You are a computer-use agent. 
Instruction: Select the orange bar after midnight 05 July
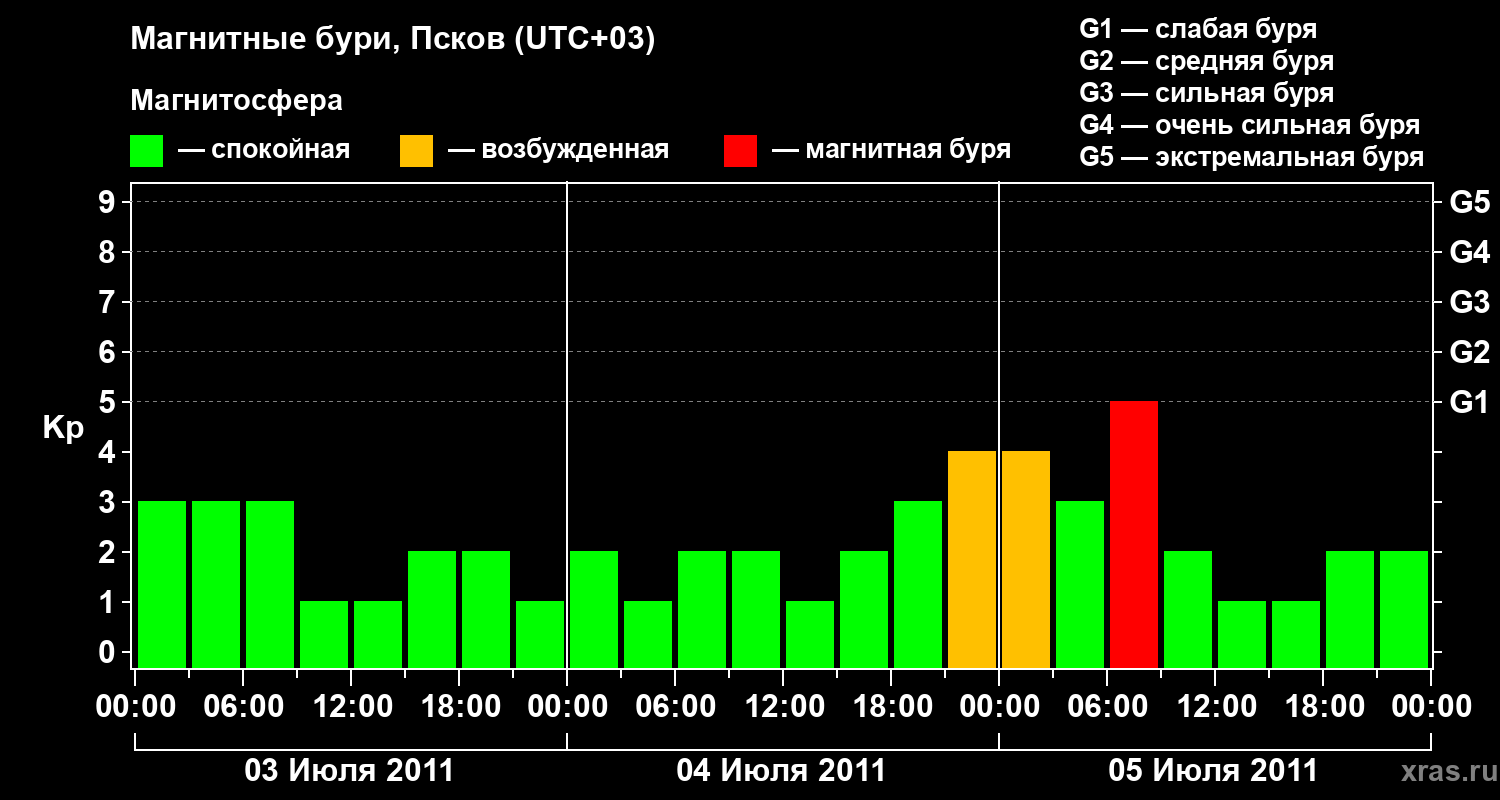point(1026,559)
